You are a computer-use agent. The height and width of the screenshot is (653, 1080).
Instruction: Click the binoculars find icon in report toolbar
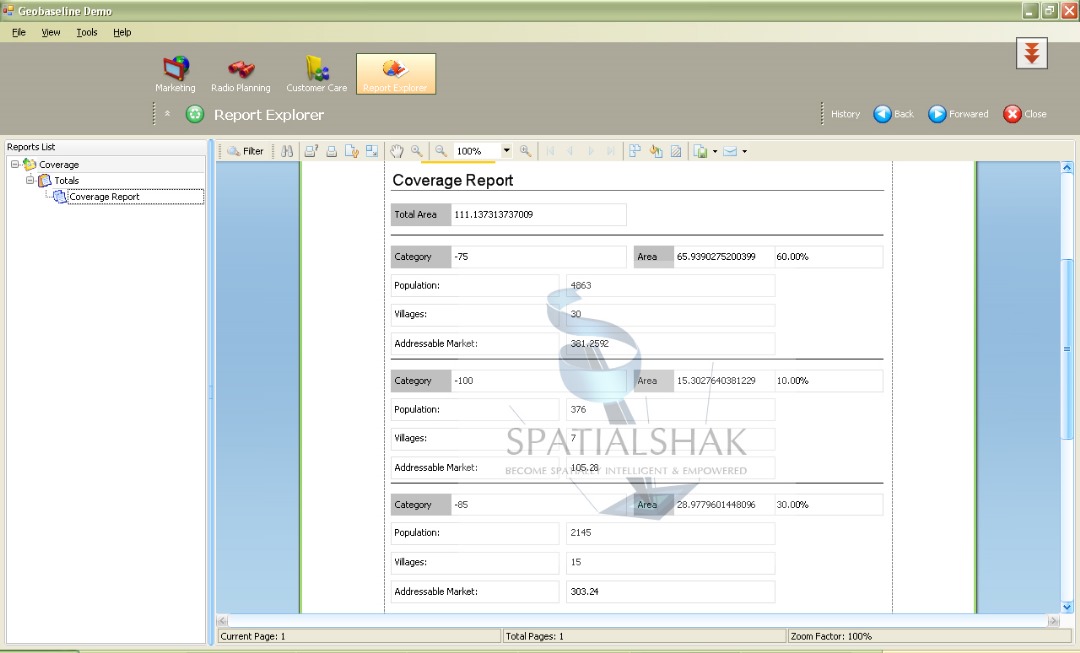point(287,151)
